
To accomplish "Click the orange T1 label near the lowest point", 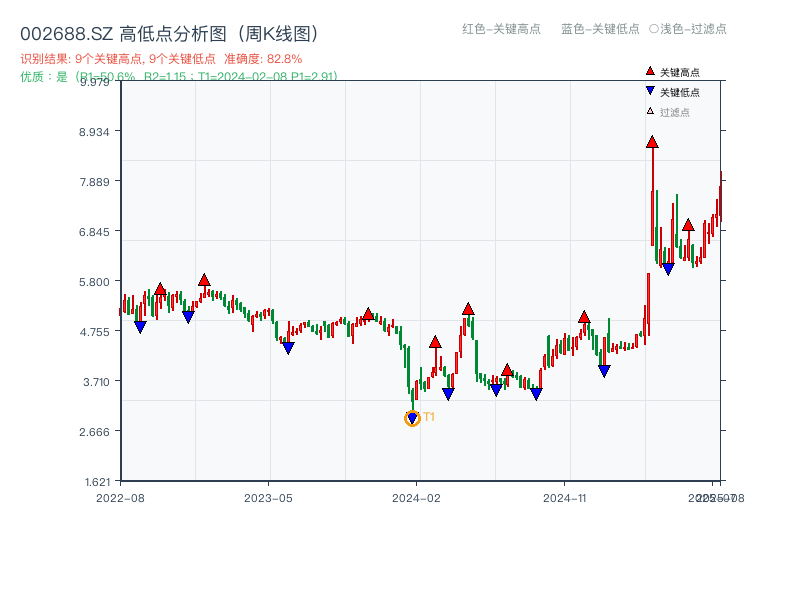I will click(x=429, y=417).
